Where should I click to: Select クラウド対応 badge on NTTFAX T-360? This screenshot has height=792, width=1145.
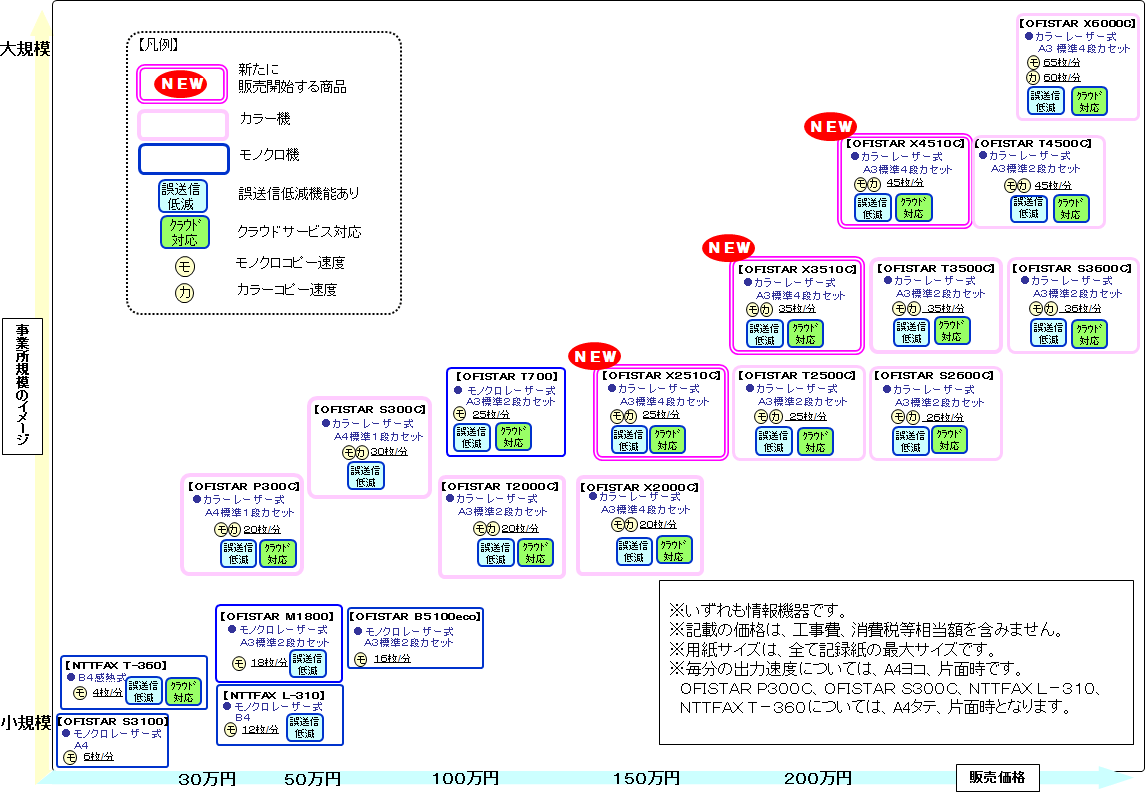click(183, 691)
